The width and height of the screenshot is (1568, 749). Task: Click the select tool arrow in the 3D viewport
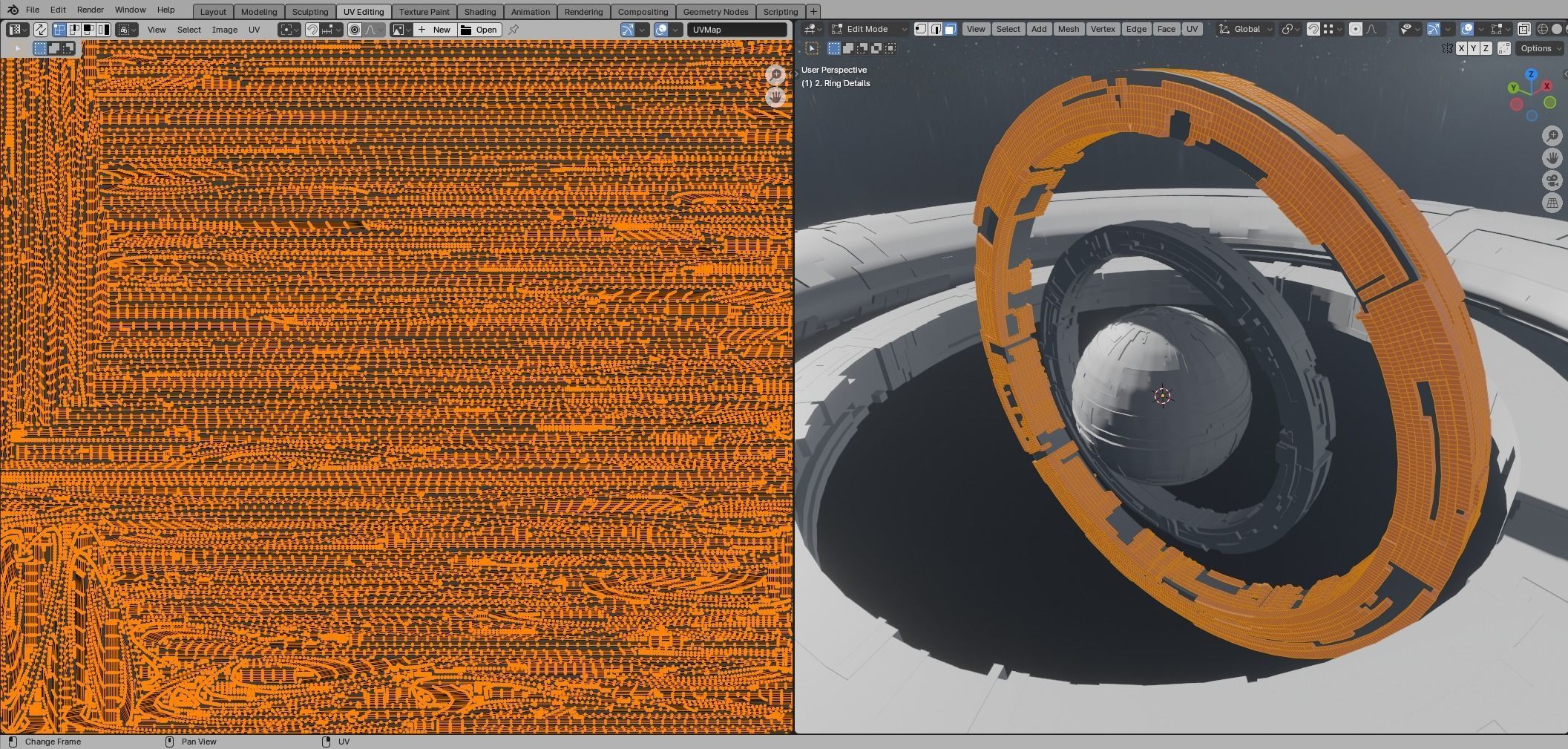812,48
